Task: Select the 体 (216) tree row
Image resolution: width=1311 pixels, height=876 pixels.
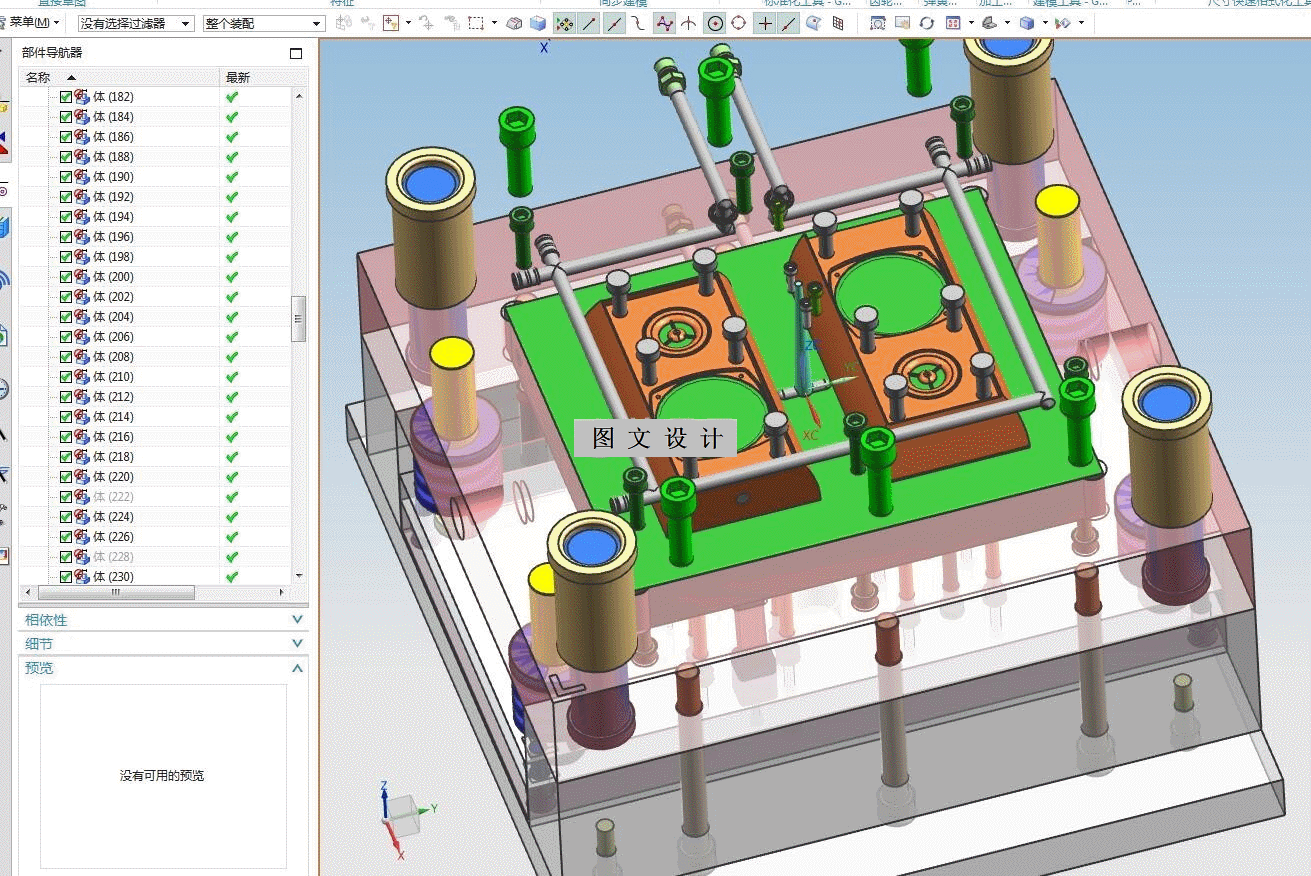Action: coord(155,437)
